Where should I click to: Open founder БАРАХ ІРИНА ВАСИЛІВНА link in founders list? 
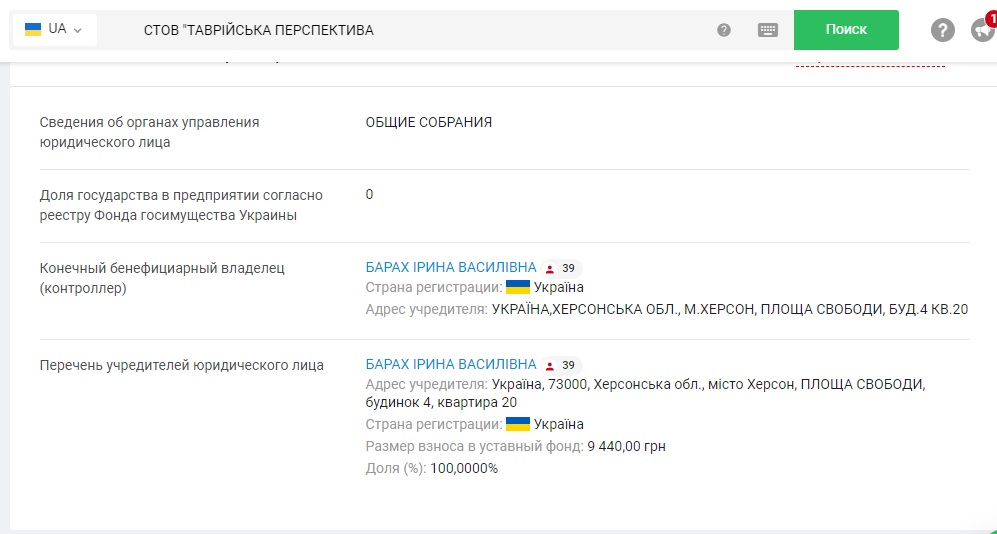coord(451,365)
